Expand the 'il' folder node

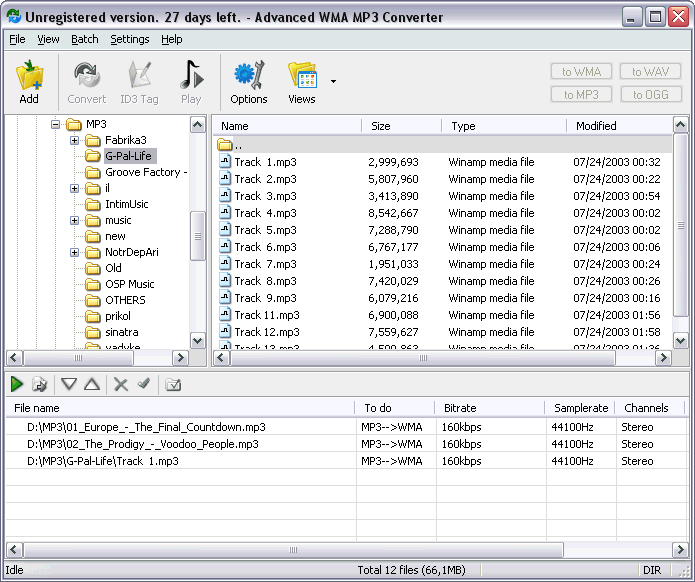[x=74, y=188]
